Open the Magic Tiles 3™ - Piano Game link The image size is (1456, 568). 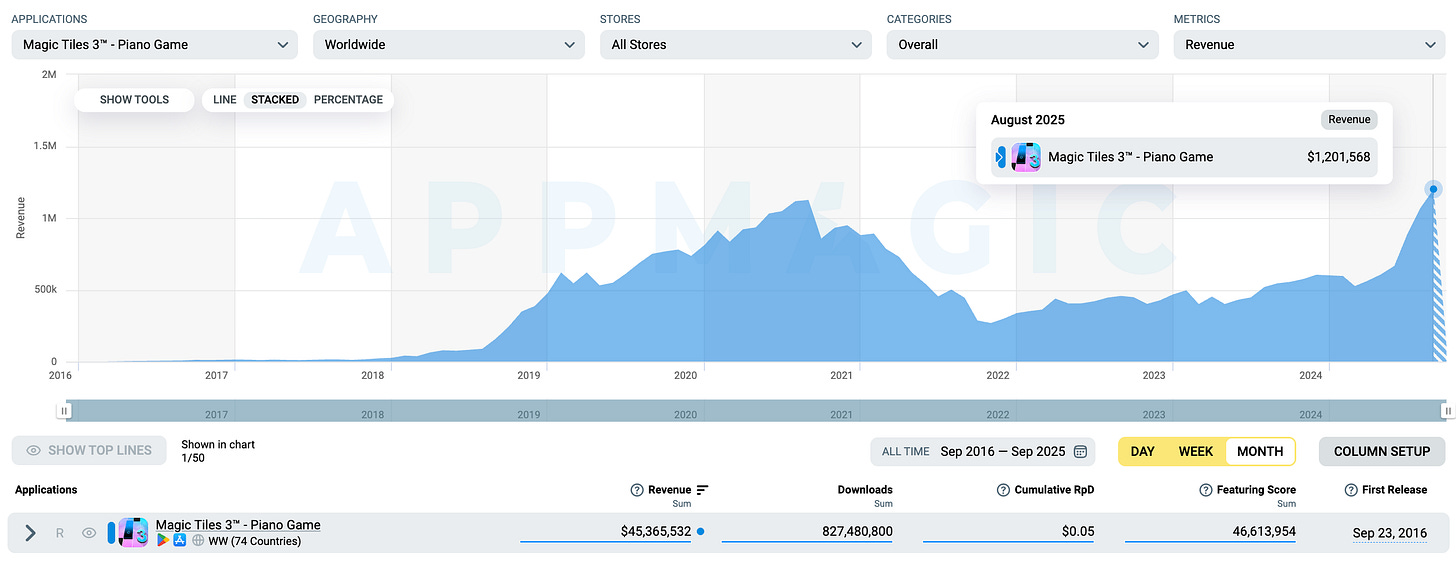click(238, 525)
